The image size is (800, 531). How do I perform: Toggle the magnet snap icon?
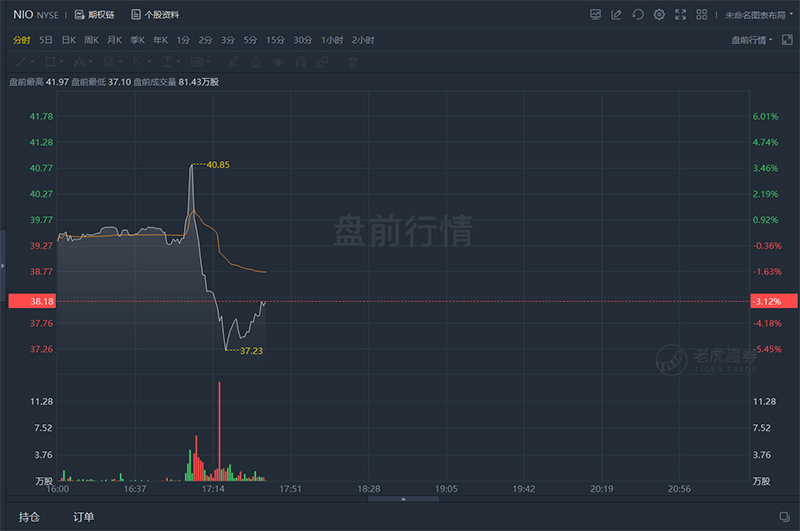tap(301, 62)
